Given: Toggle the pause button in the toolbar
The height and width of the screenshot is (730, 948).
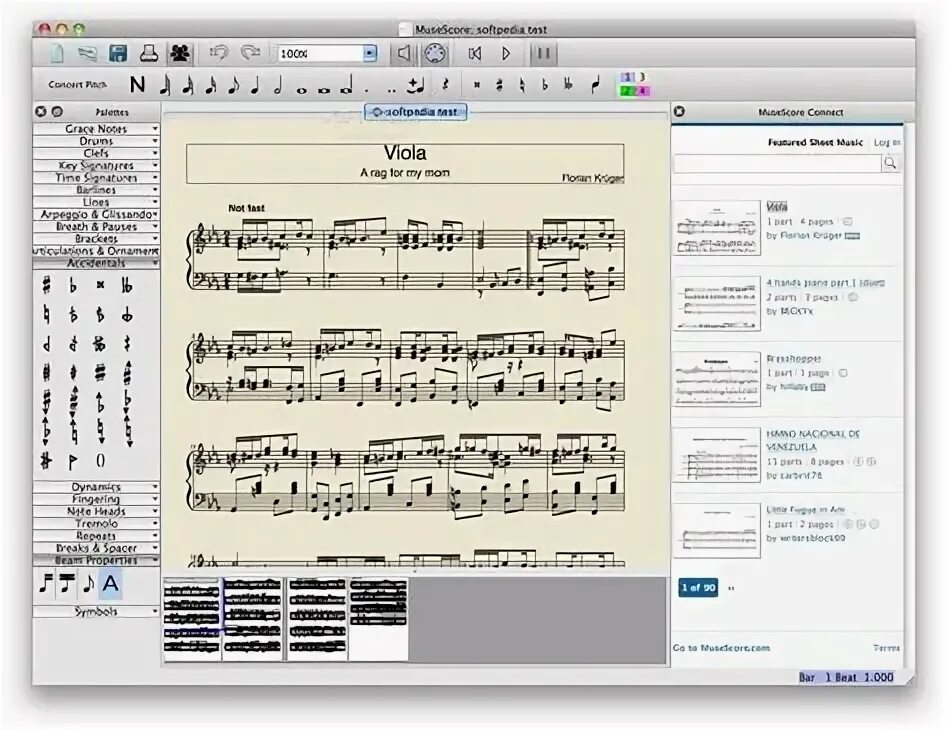Looking at the screenshot, I should click(543, 54).
